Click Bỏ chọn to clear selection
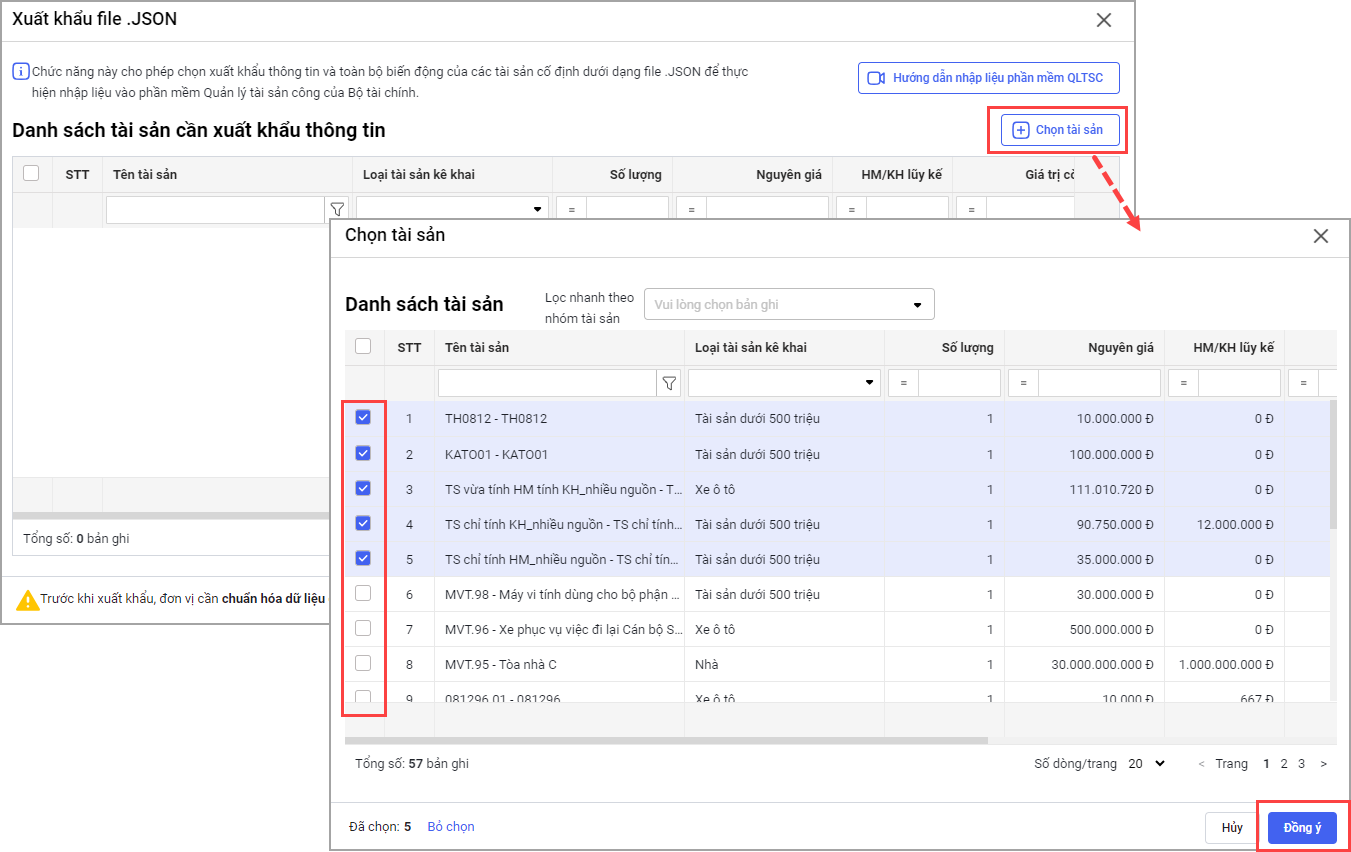 coord(450,827)
